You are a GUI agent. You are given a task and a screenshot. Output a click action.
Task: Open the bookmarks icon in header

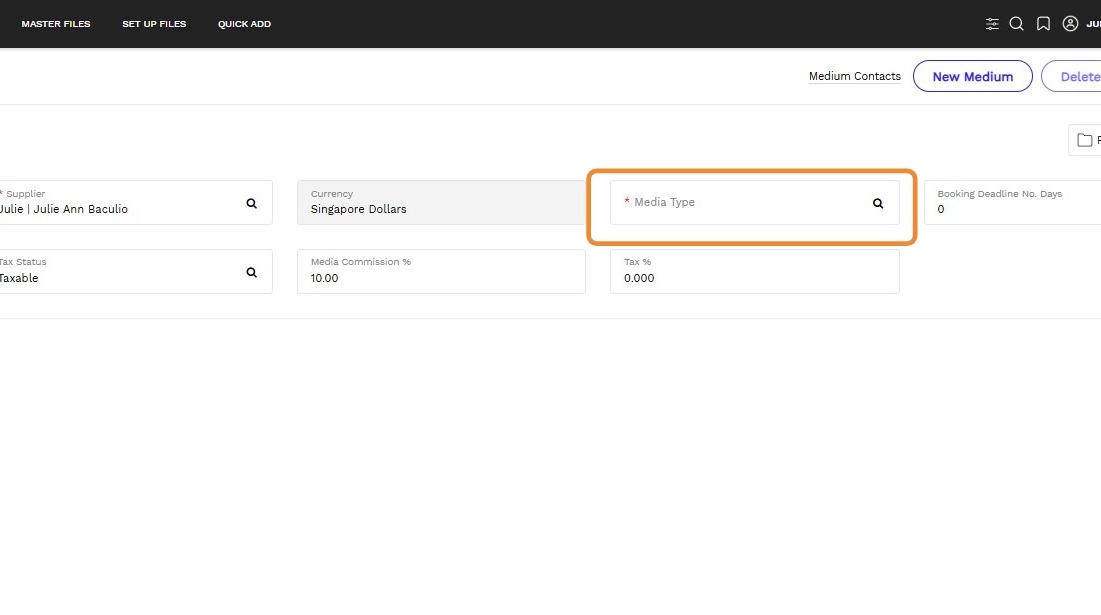(1043, 24)
